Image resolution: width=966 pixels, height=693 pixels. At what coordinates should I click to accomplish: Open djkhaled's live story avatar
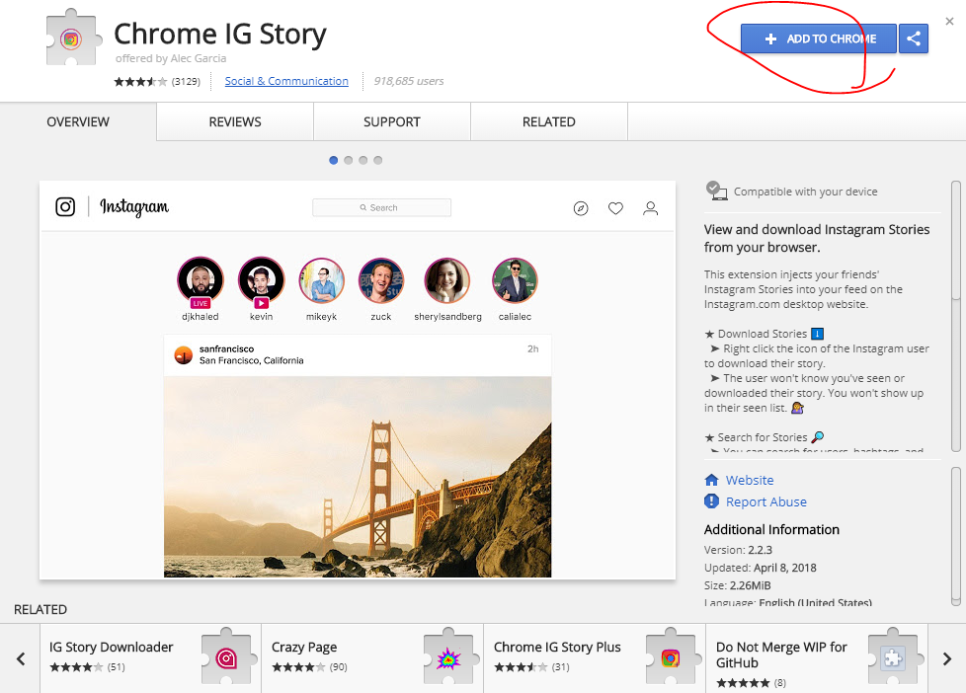click(200, 280)
